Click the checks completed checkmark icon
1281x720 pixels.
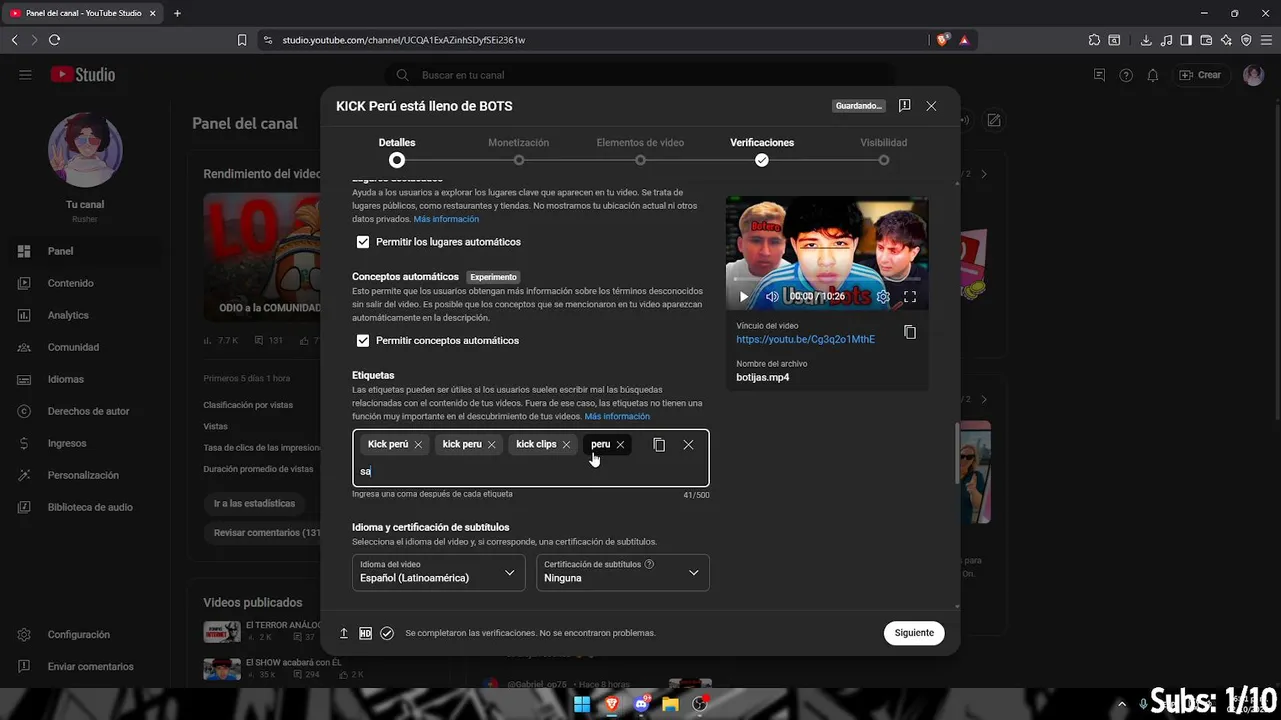pos(387,633)
